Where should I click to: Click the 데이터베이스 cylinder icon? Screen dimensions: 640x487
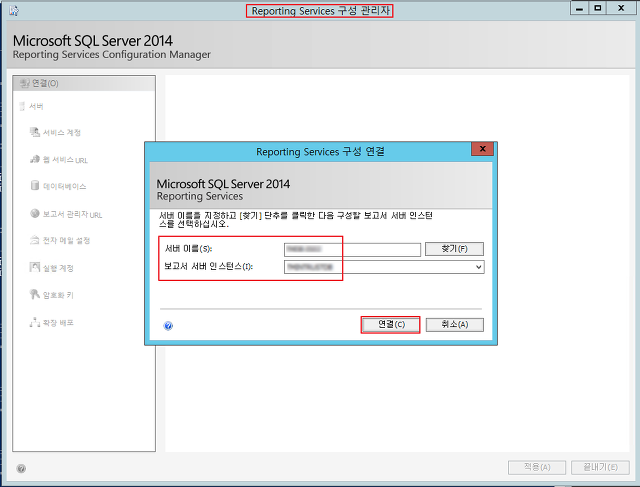click(35, 185)
